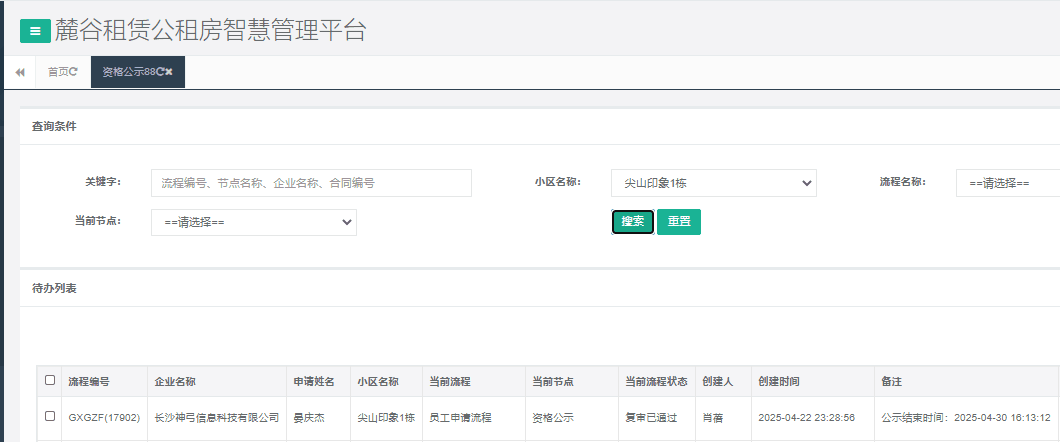
Task: Focus the 关键字 keyword input field
Action: click(311, 183)
